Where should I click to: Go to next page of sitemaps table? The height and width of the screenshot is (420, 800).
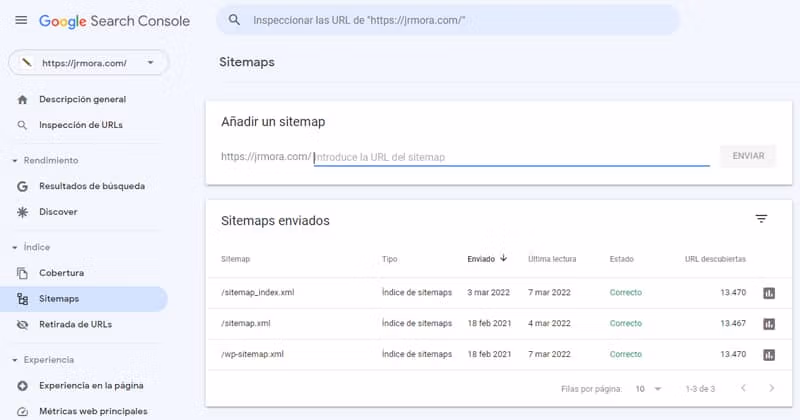pos(771,388)
